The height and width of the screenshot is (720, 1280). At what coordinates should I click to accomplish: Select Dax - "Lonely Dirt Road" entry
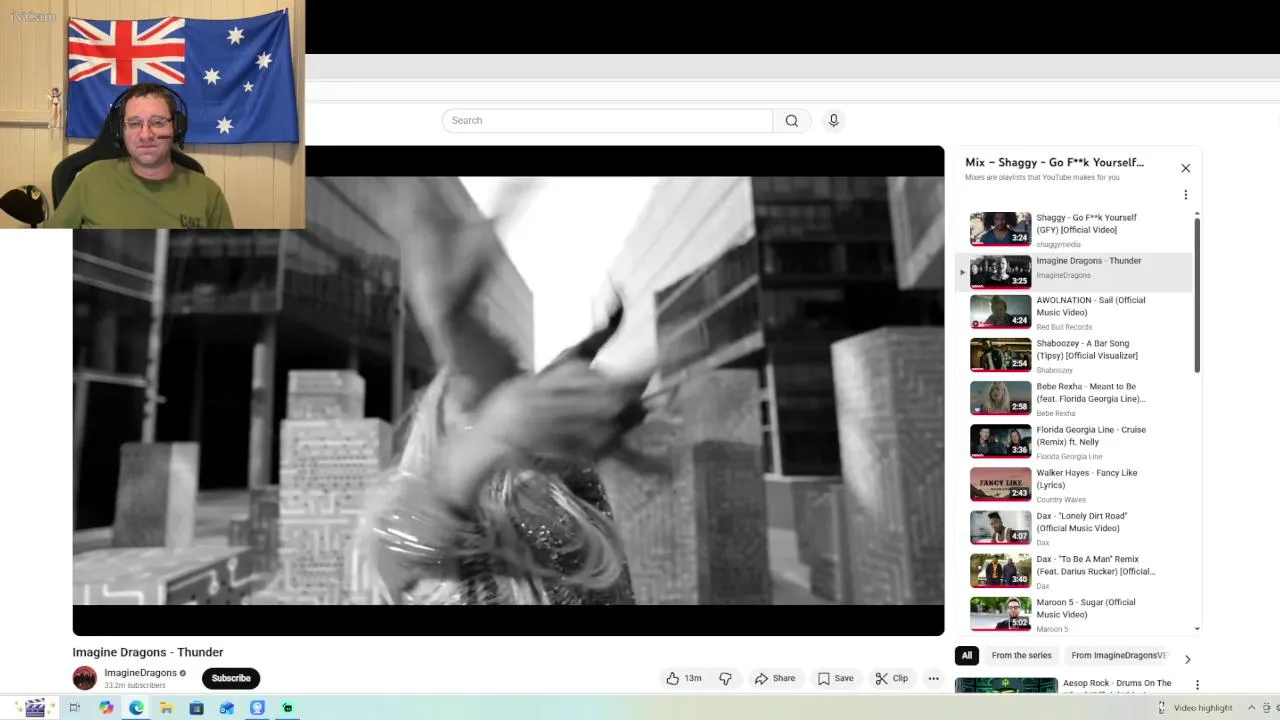click(1075, 527)
